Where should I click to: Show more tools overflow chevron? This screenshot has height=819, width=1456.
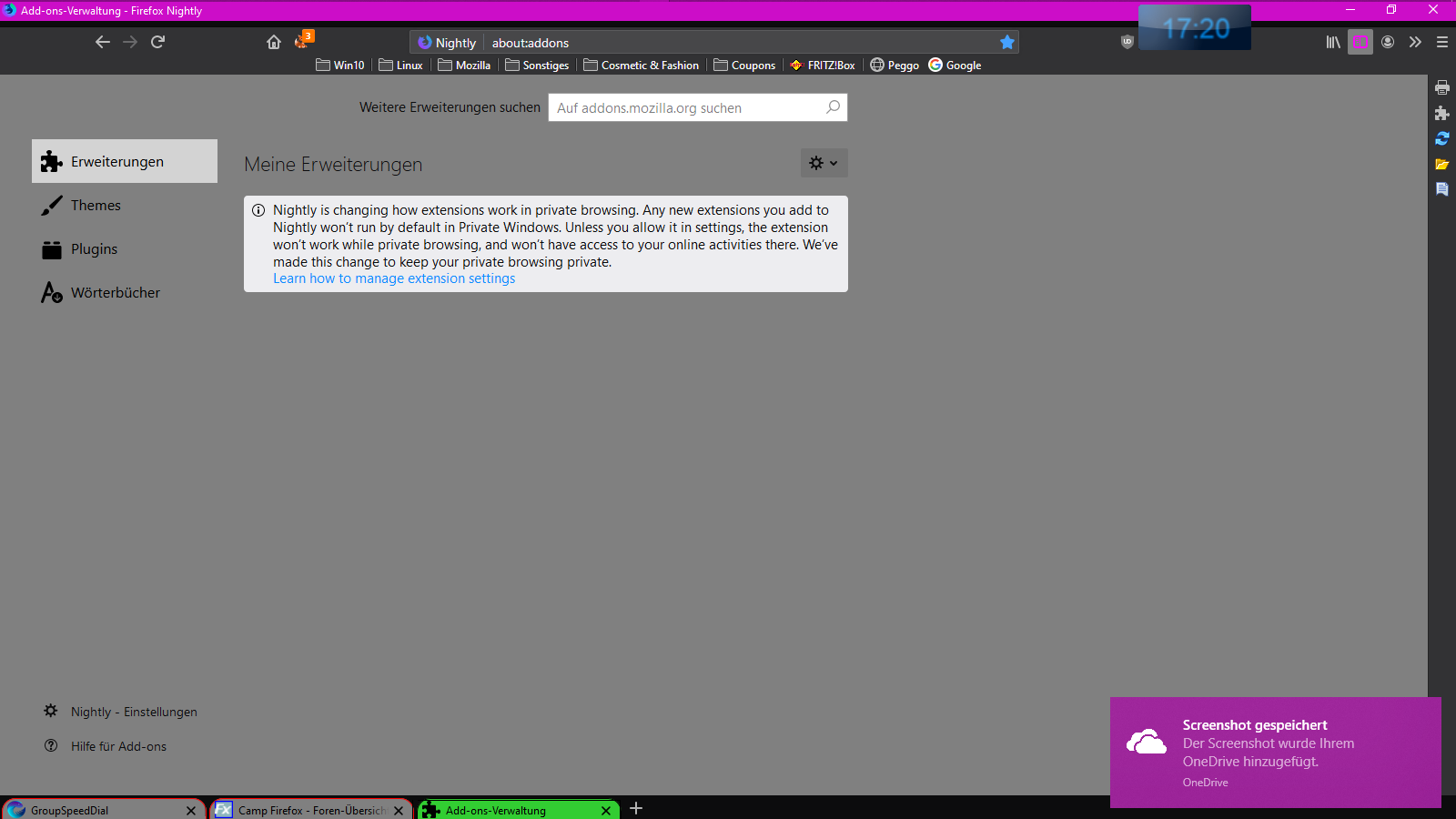[1415, 42]
